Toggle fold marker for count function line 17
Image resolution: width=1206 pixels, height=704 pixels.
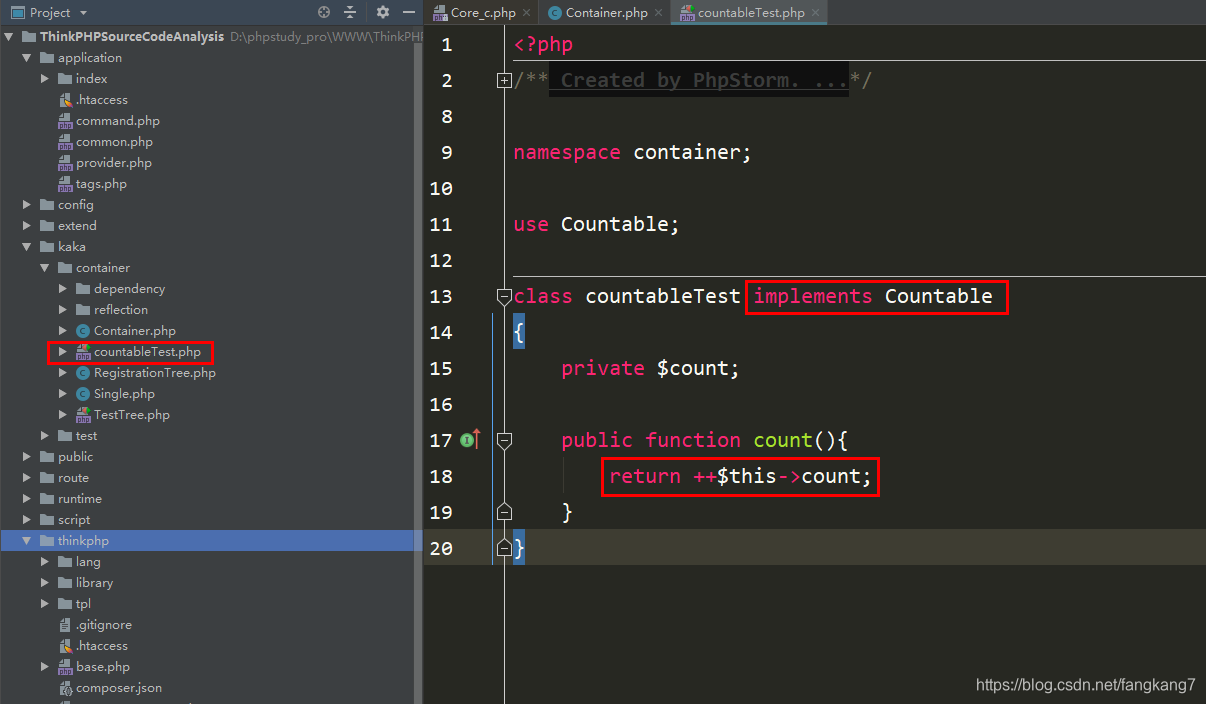(504, 440)
